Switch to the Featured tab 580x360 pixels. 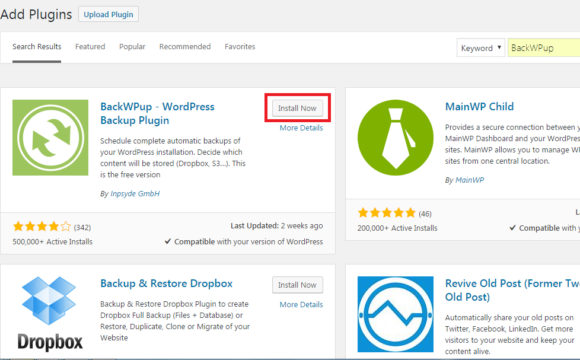point(90,47)
